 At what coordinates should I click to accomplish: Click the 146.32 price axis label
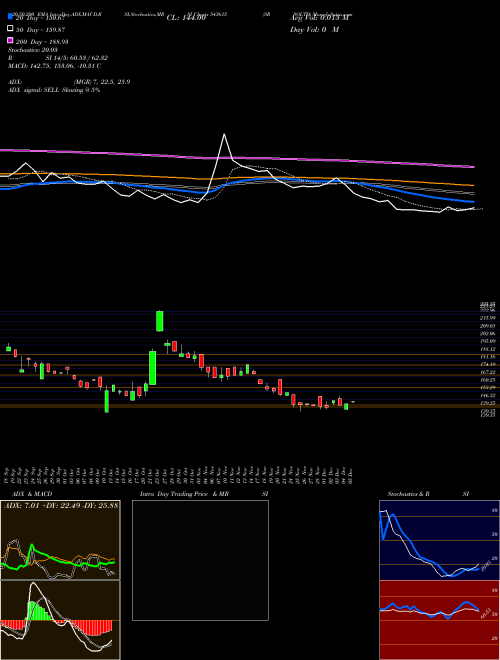[x=489, y=396]
